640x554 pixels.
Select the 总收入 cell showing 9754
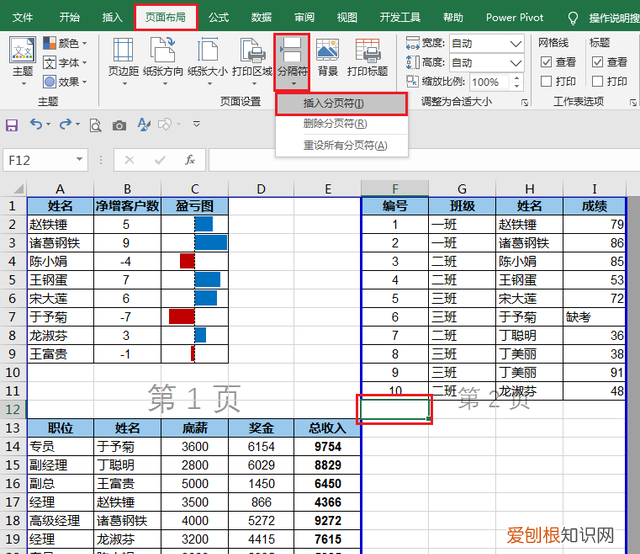pyautogui.click(x=327, y=447)
